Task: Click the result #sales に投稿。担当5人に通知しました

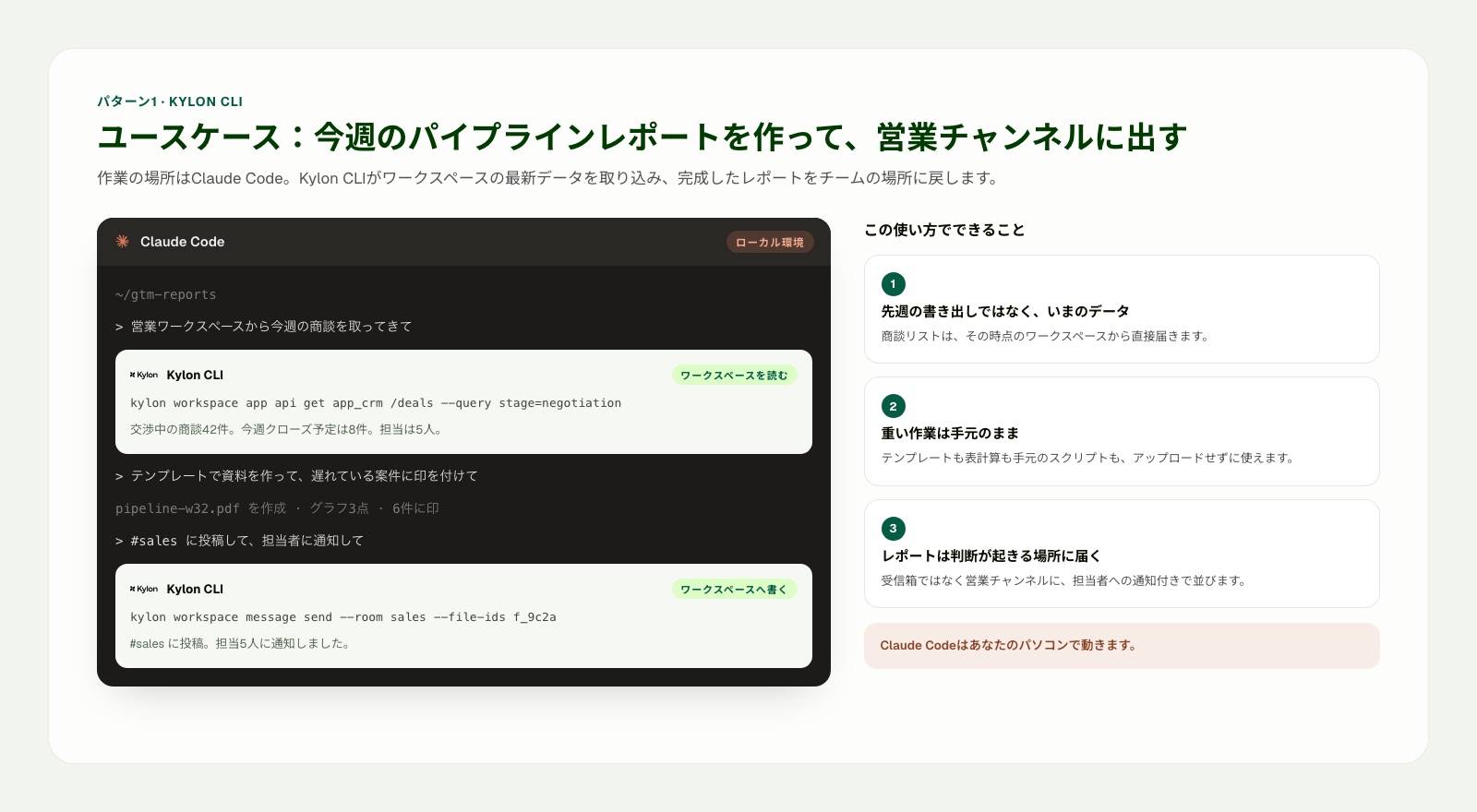Action: [241, 644]
